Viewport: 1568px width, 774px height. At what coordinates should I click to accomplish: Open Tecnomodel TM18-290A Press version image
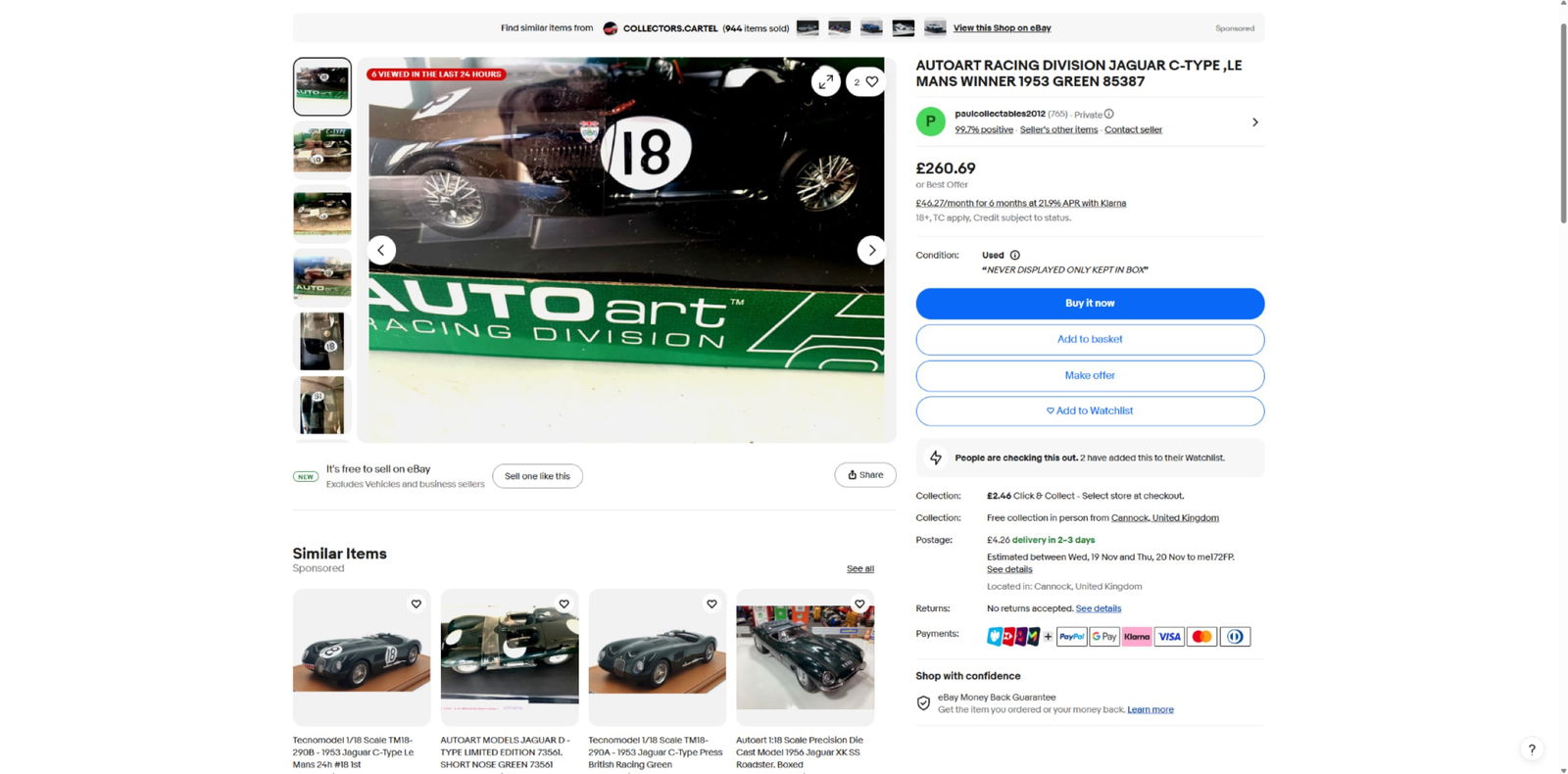658,657
